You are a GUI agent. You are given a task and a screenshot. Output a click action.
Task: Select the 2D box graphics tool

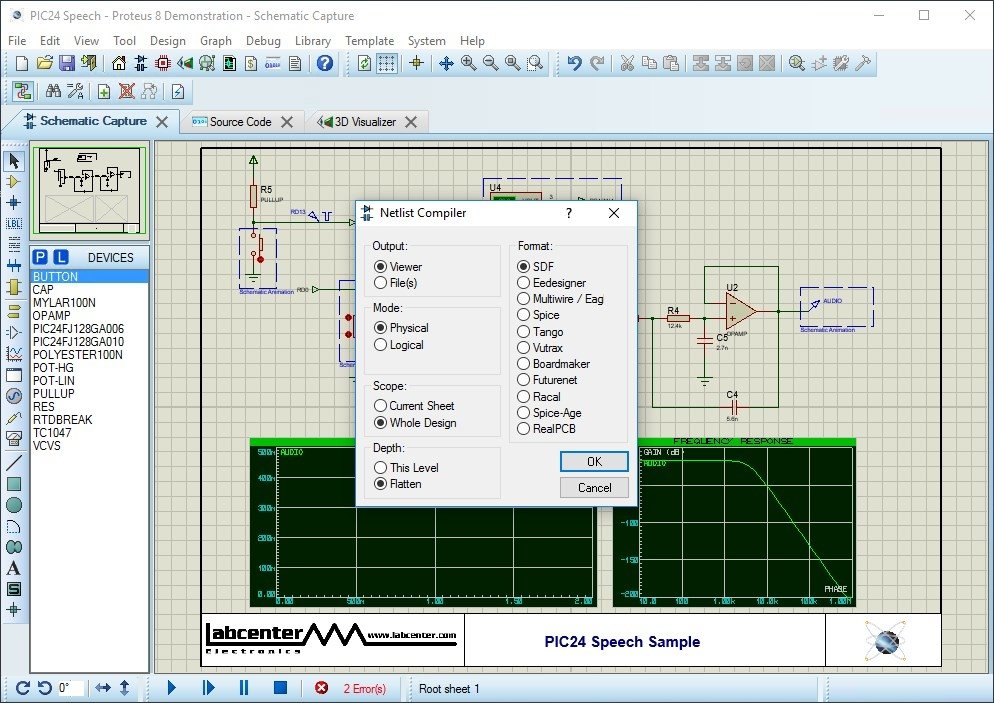click(14, 484)
